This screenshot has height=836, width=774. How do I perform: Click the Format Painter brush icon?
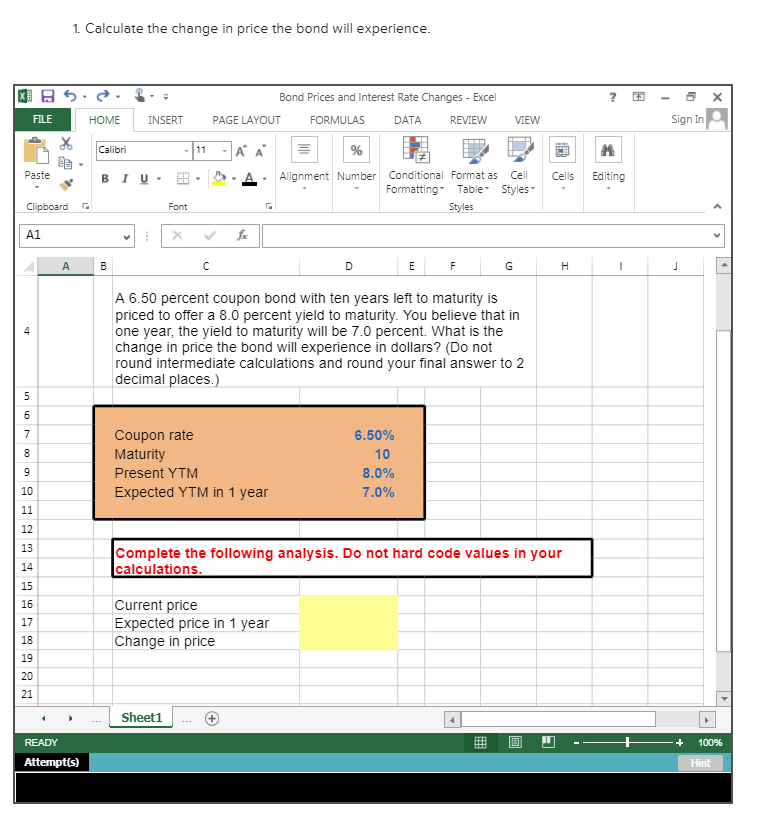click(66, 184)
